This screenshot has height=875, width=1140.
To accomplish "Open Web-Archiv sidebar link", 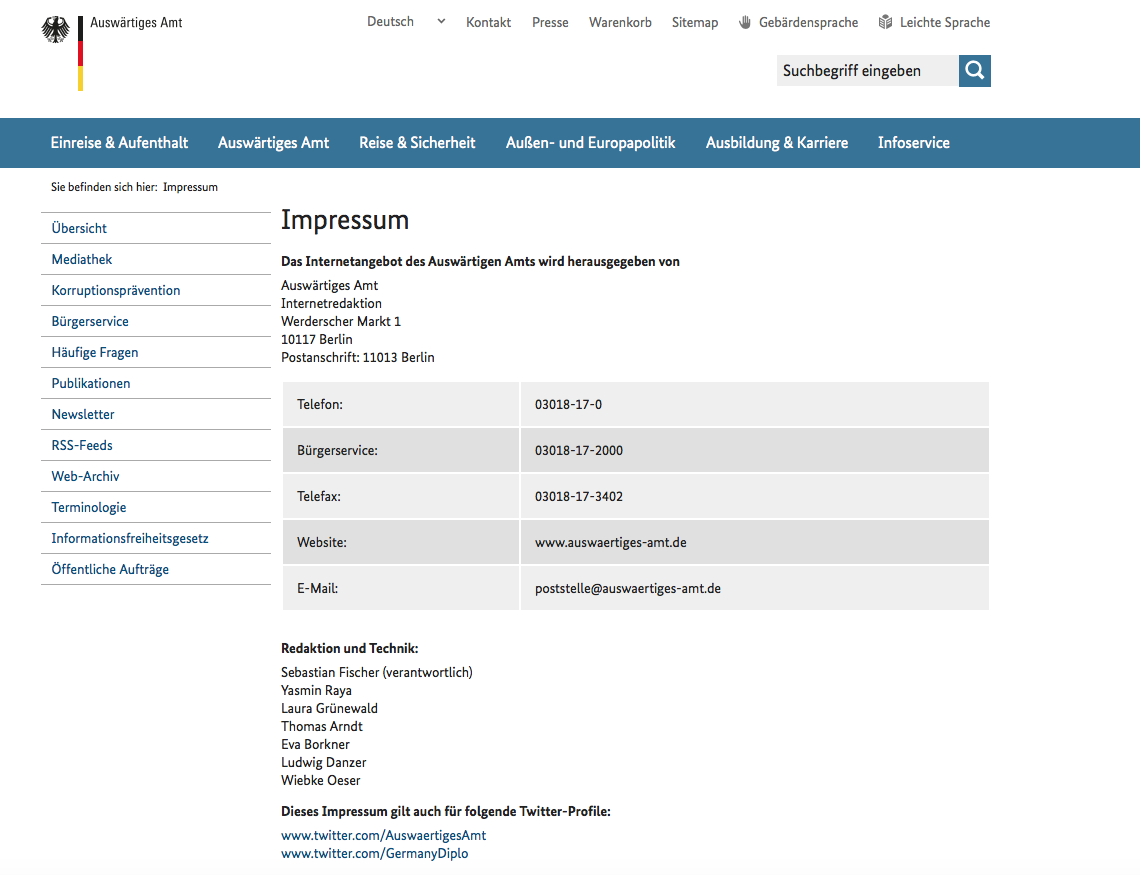I will click(156, 477).
